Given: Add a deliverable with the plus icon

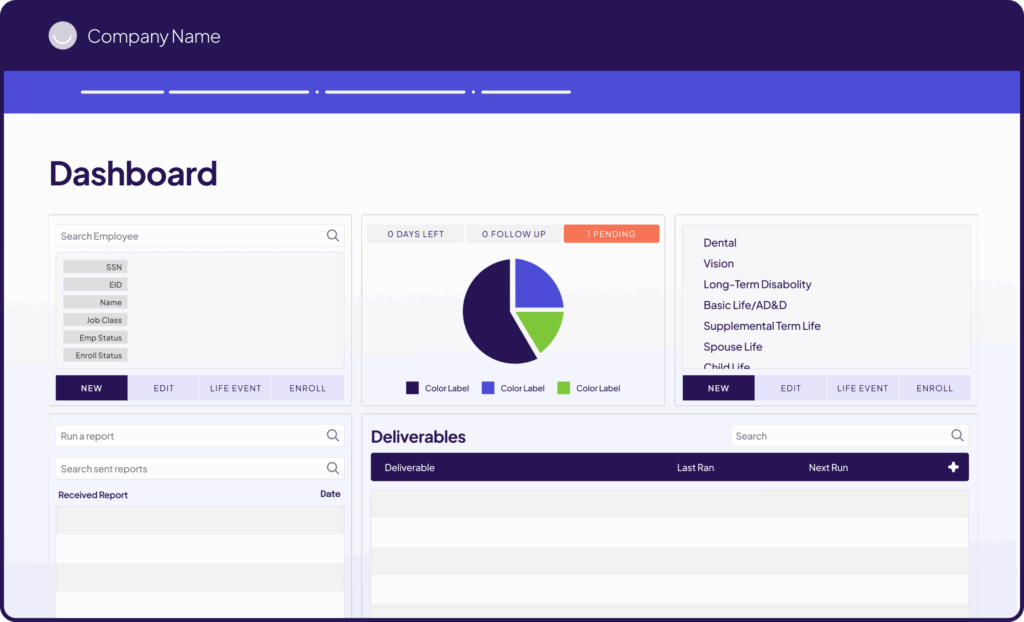Looking at the screenshot, I should tap(953, 467).
